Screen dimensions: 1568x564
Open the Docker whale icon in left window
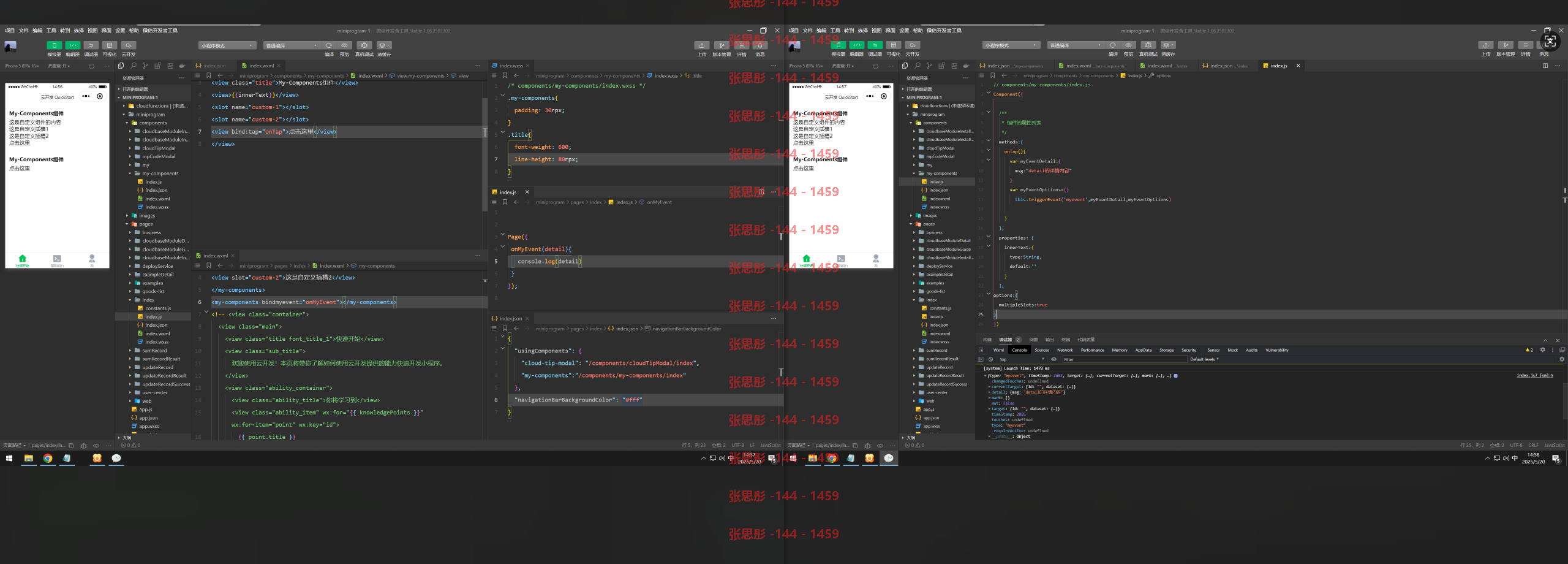(x=182, y=66)
